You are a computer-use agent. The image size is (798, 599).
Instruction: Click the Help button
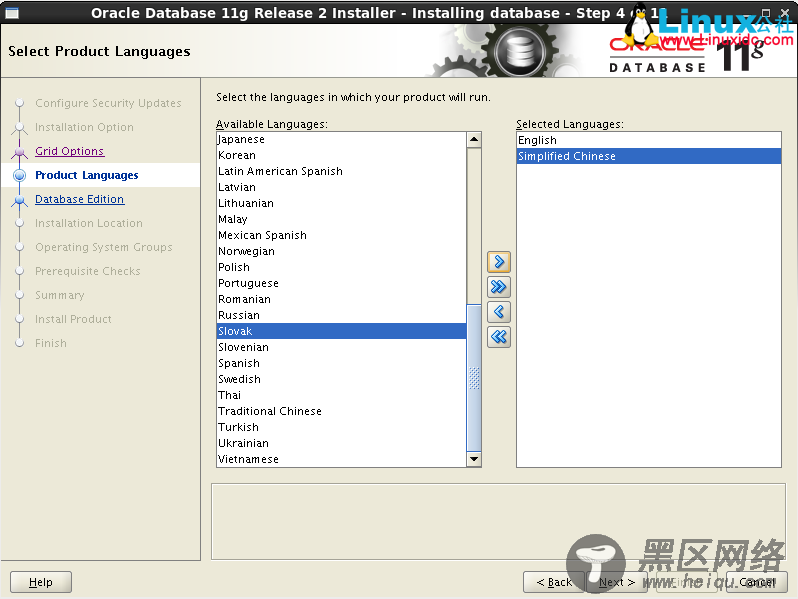[41, 582]
